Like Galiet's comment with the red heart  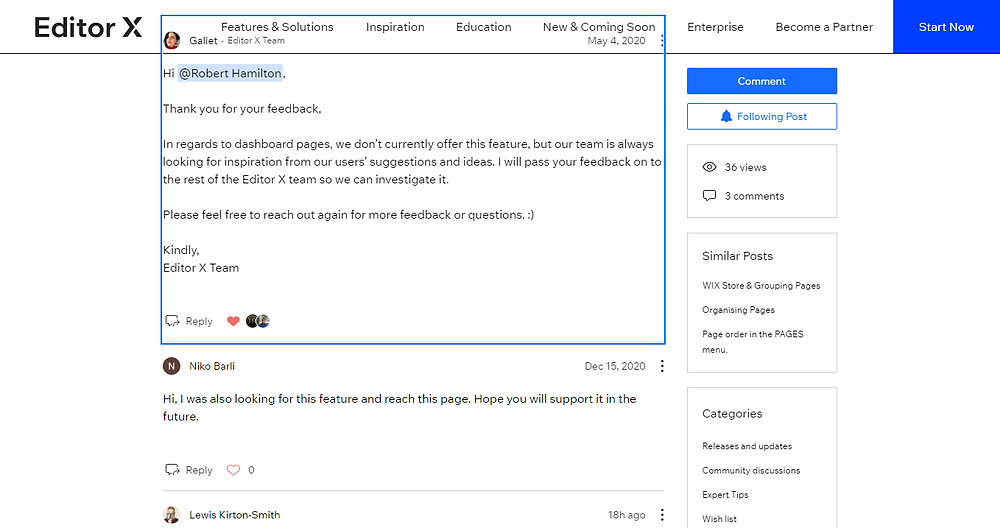point(233,321)
